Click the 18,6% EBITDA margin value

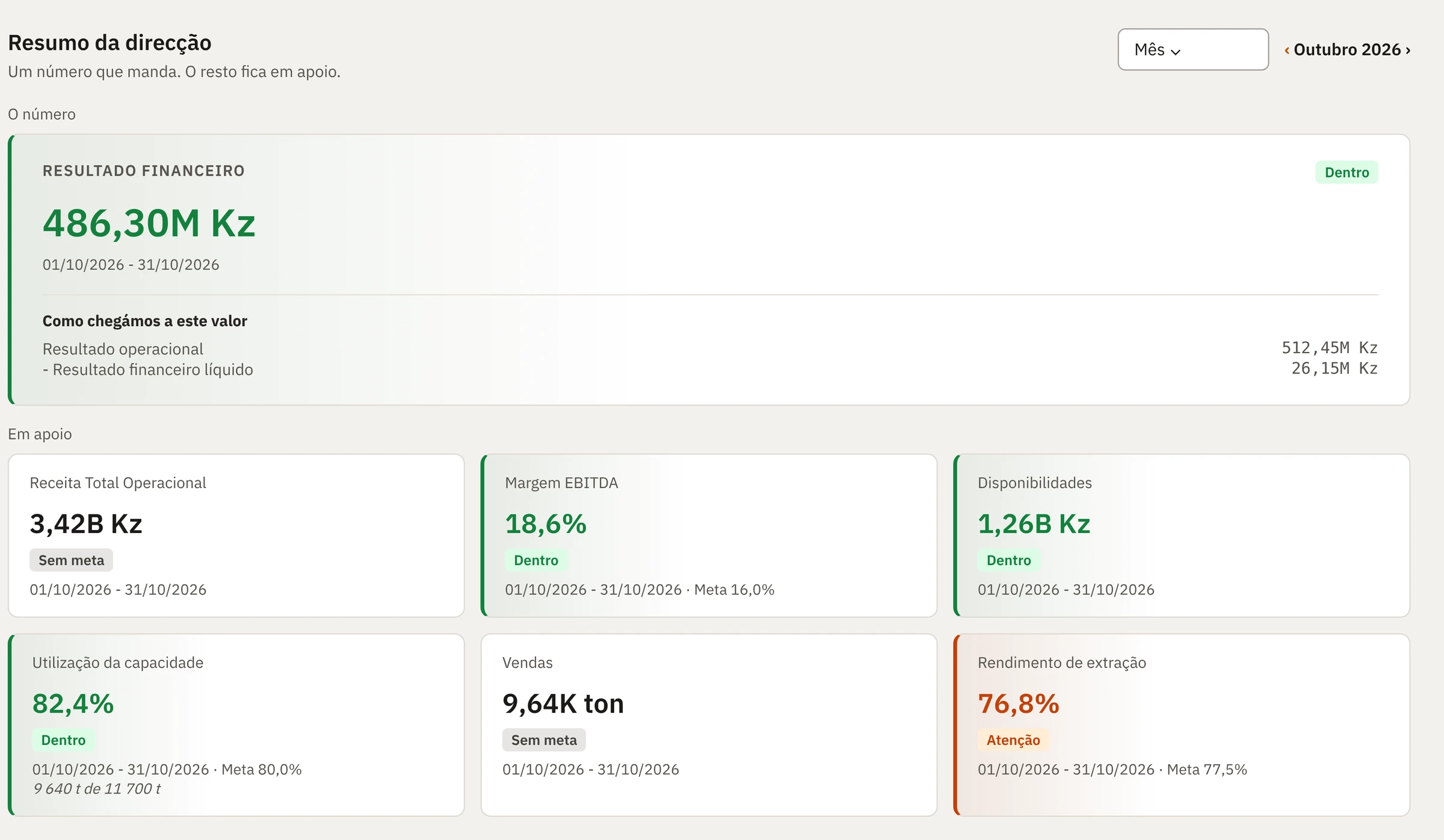click(x=546, y=523)
